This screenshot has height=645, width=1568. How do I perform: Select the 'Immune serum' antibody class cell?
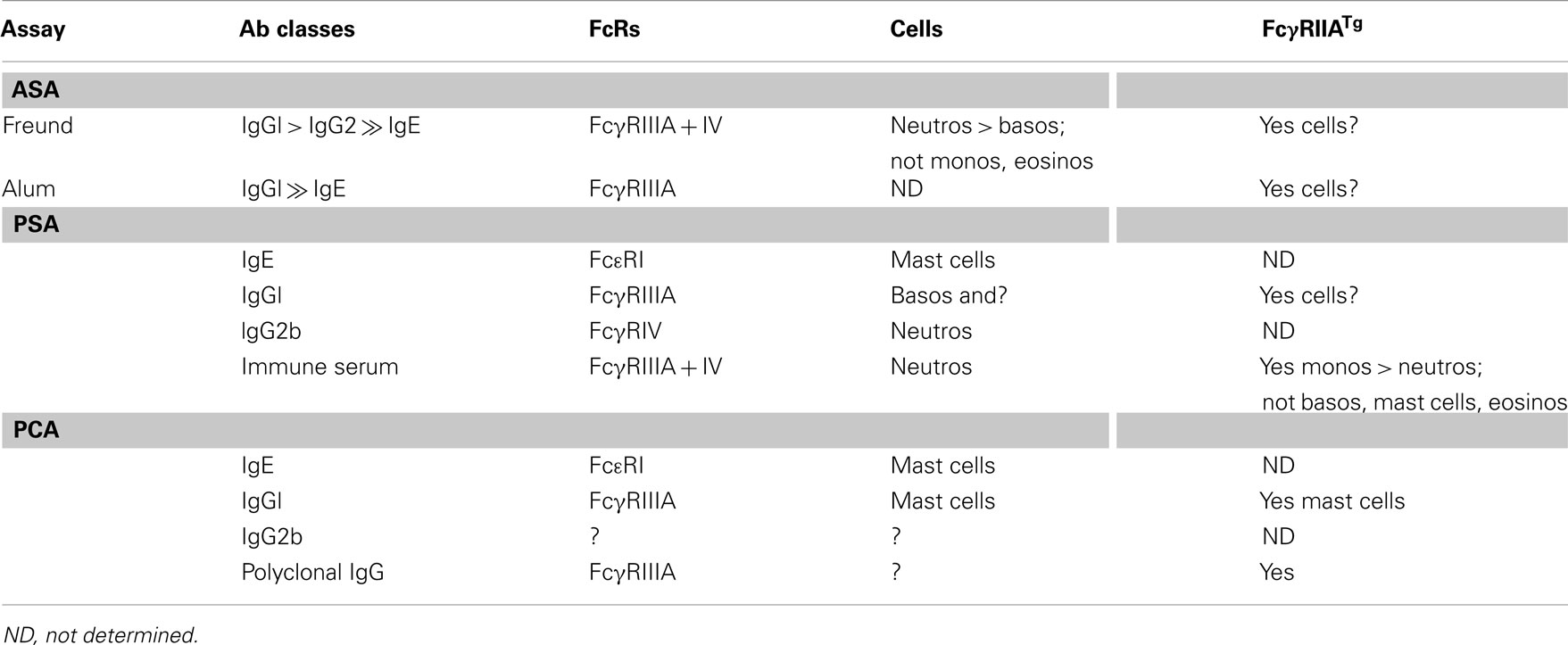(x=319, y=367)
